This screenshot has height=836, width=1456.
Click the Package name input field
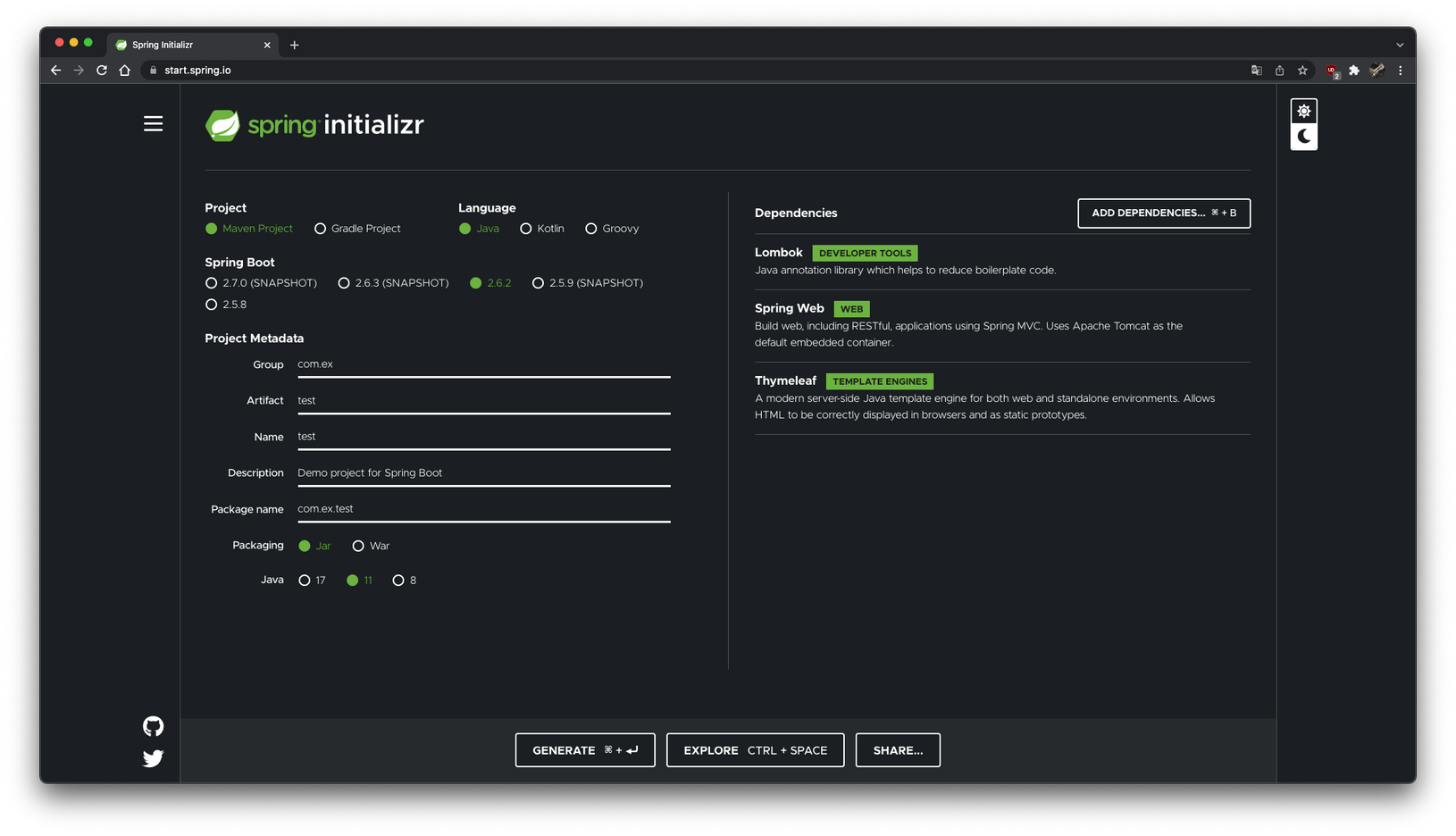pos(483,509)
